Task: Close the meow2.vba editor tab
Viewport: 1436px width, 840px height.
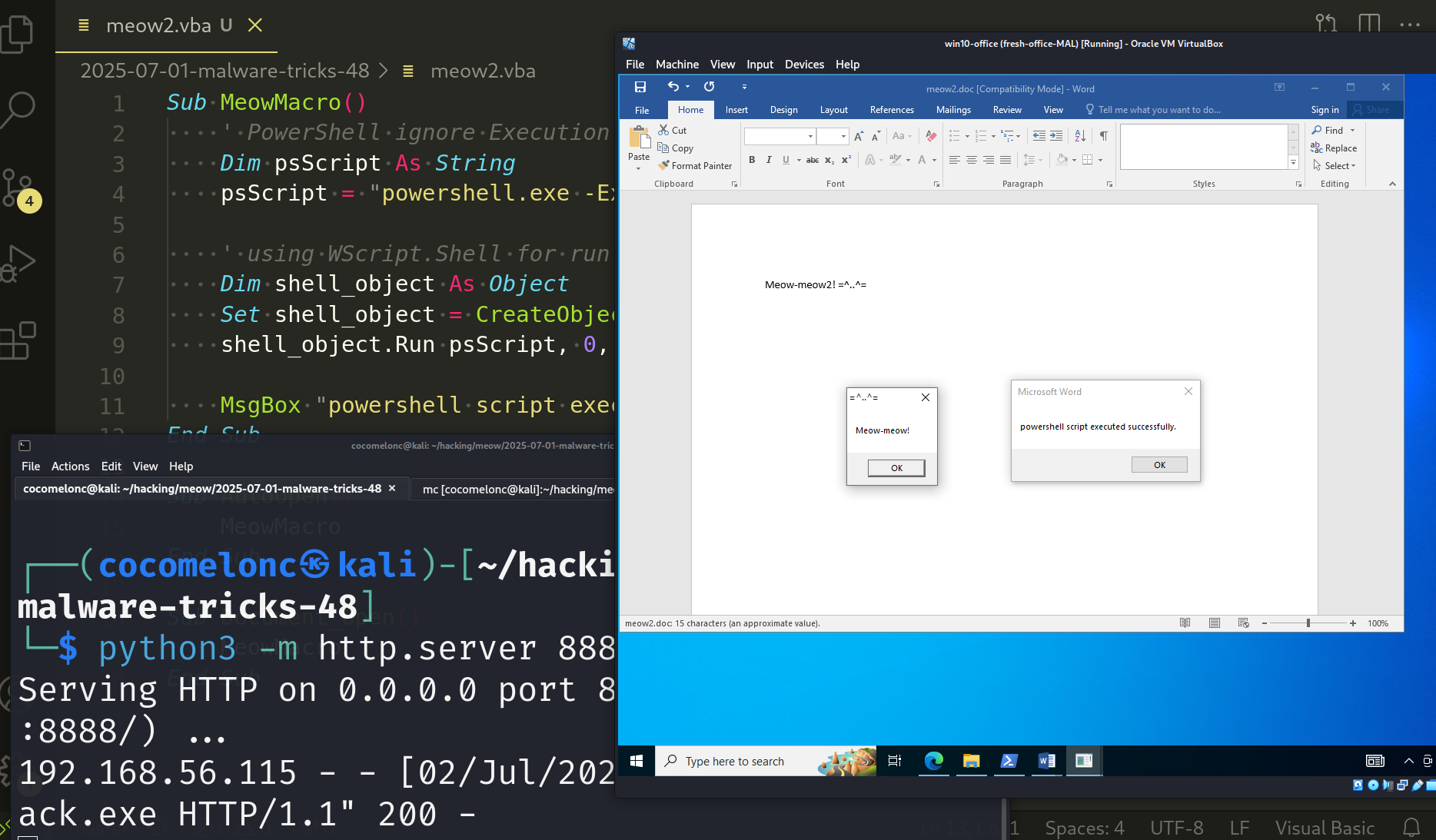Action: pos(255,25)
